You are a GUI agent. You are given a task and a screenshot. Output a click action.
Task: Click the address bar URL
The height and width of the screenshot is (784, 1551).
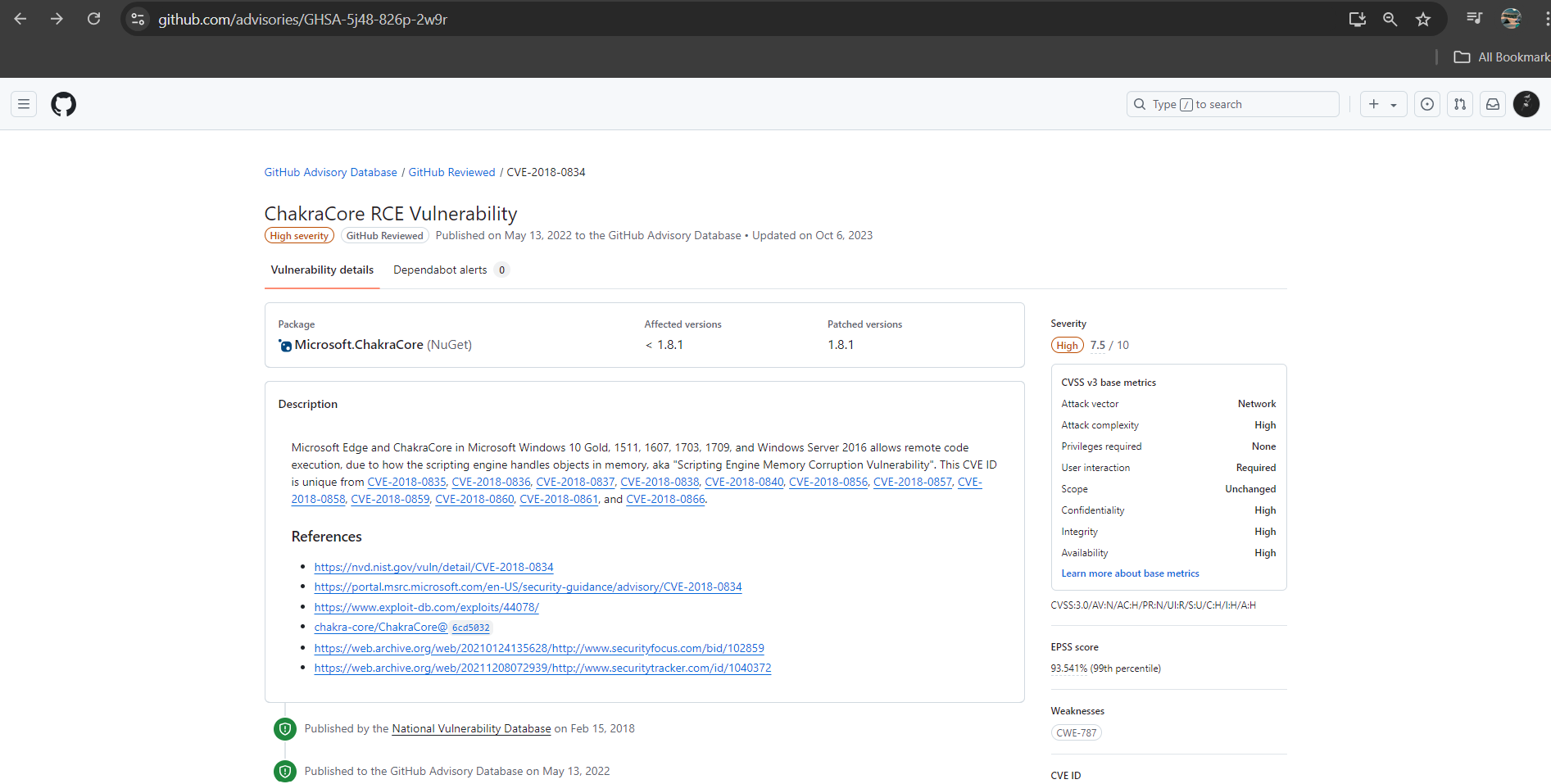coord(302,19)
